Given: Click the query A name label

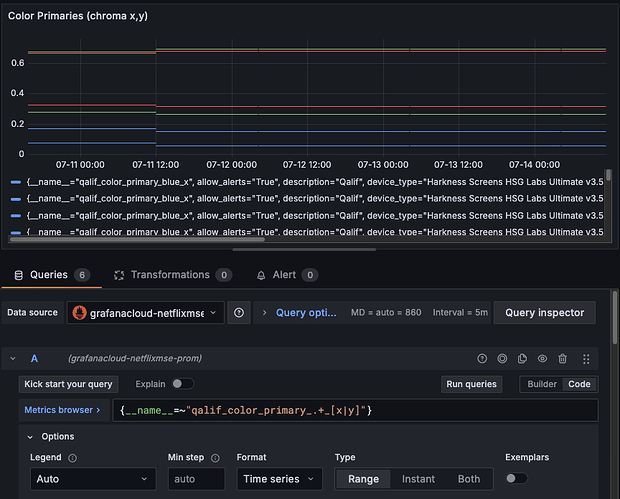Looking at the screenshot, I should [34, 359].
